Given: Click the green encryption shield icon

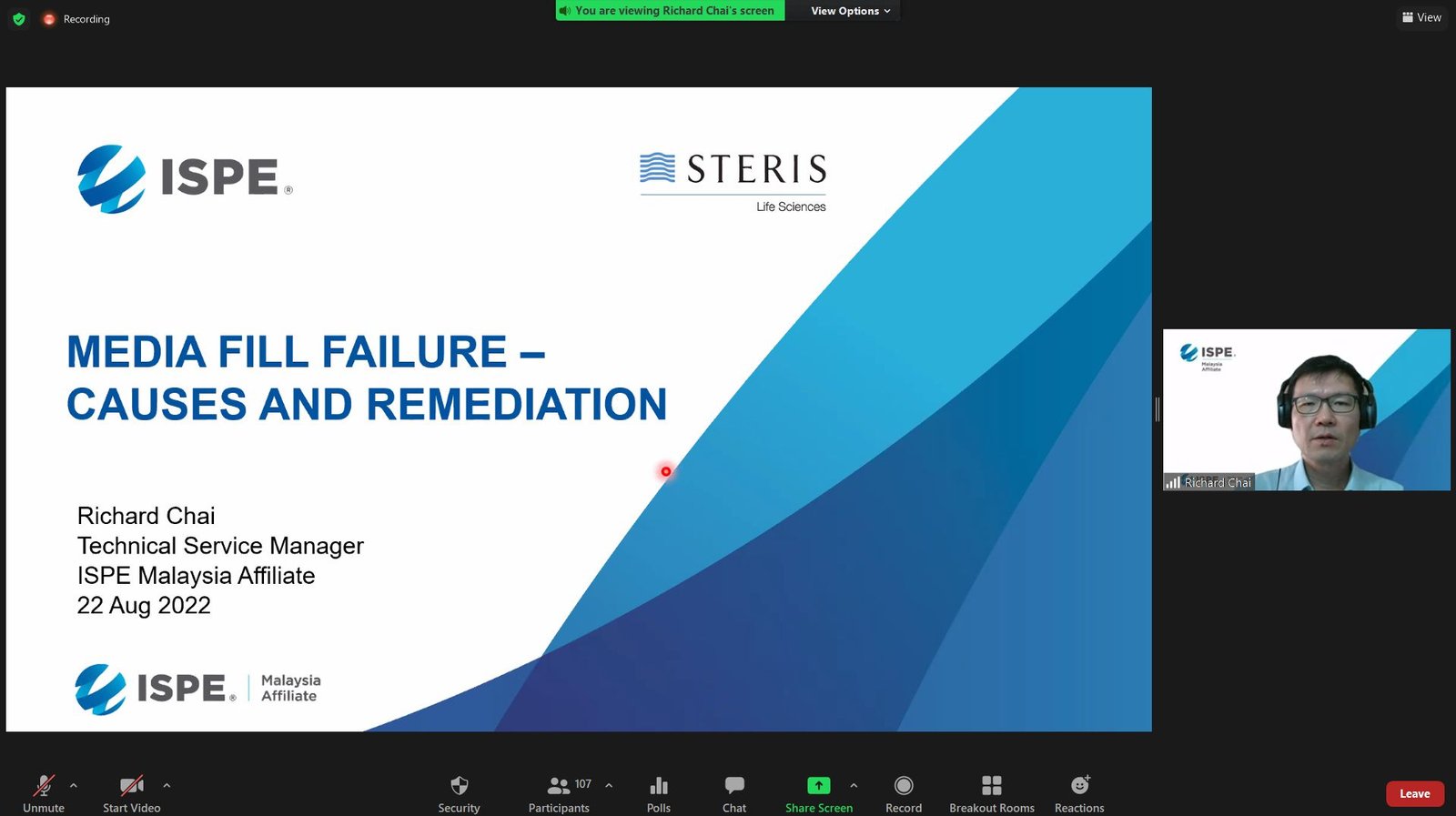Looking at the screenshot, I should pyautogui.click(x=19, y=19).
